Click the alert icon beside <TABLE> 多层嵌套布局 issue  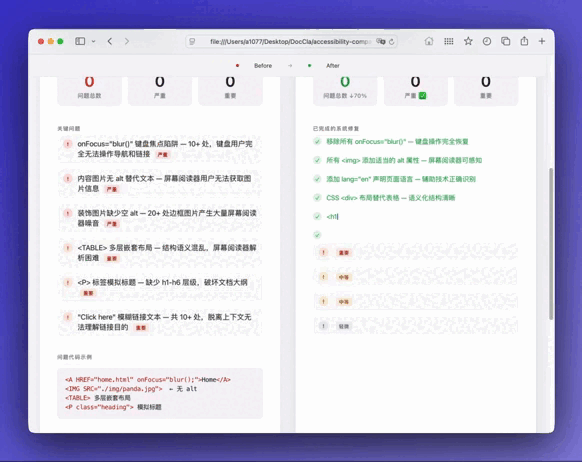68,248
